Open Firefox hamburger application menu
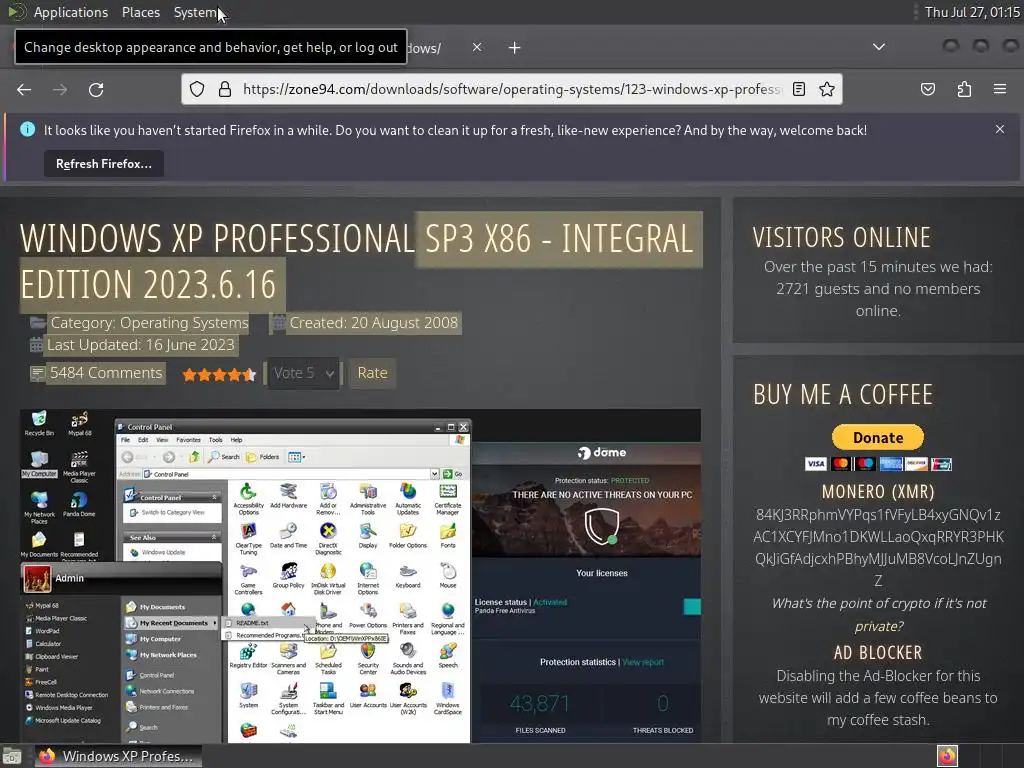This screenshot has height=768, width=1024. (x=1000, y=89)
